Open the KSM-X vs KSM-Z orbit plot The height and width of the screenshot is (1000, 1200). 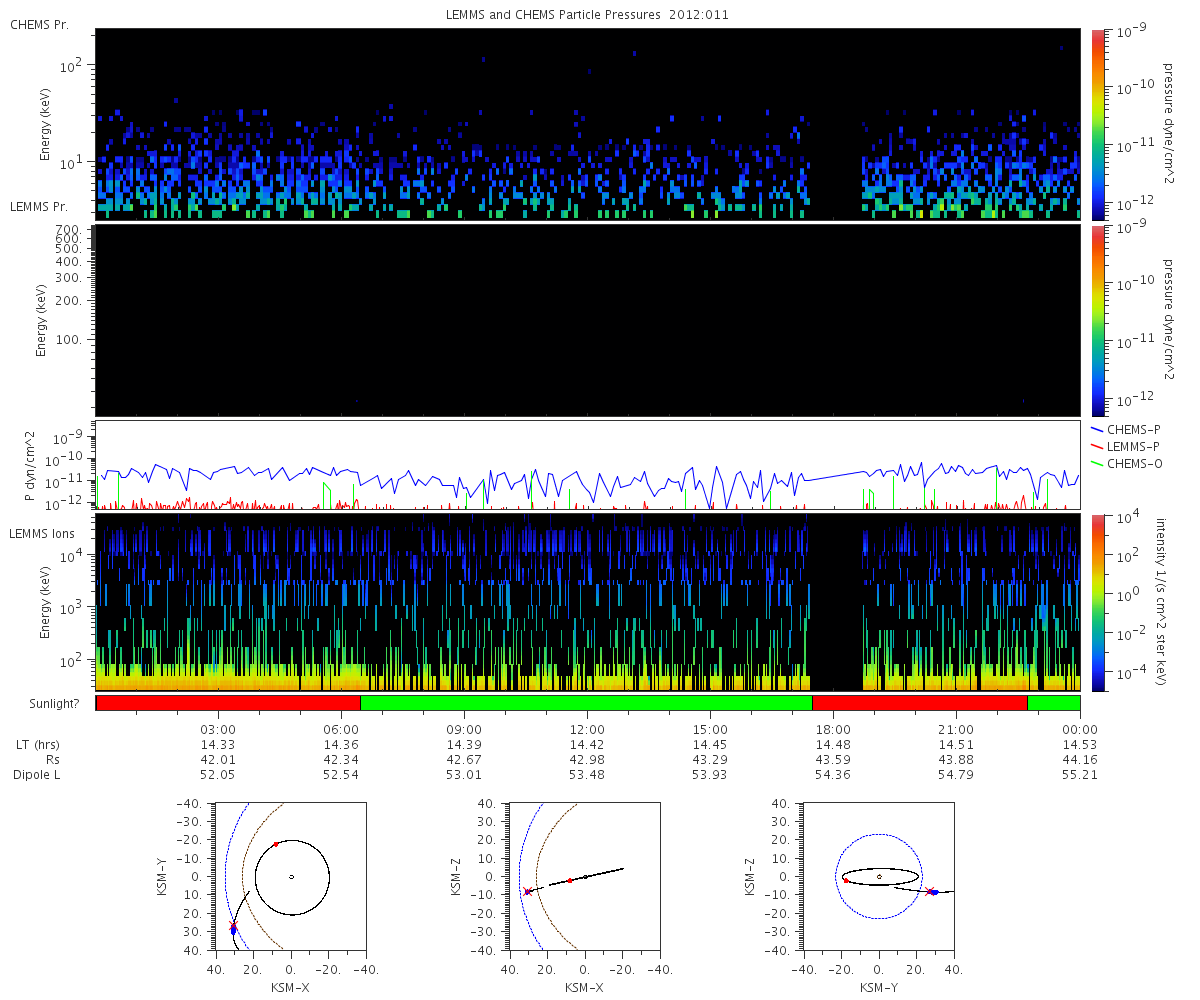point(585,877)
